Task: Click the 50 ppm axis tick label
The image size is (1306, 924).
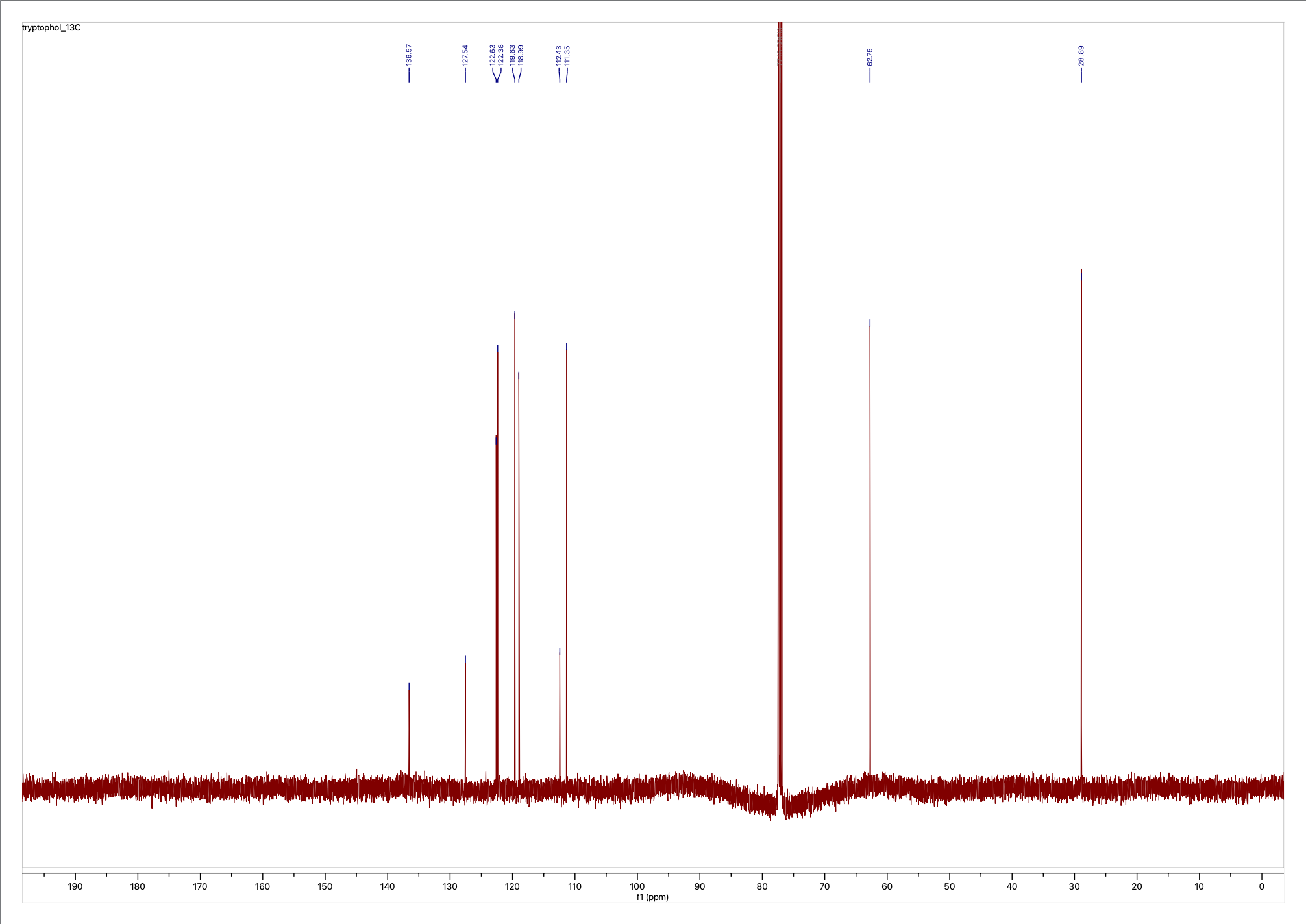Action: pyautogui.click(x=950, y=886)
